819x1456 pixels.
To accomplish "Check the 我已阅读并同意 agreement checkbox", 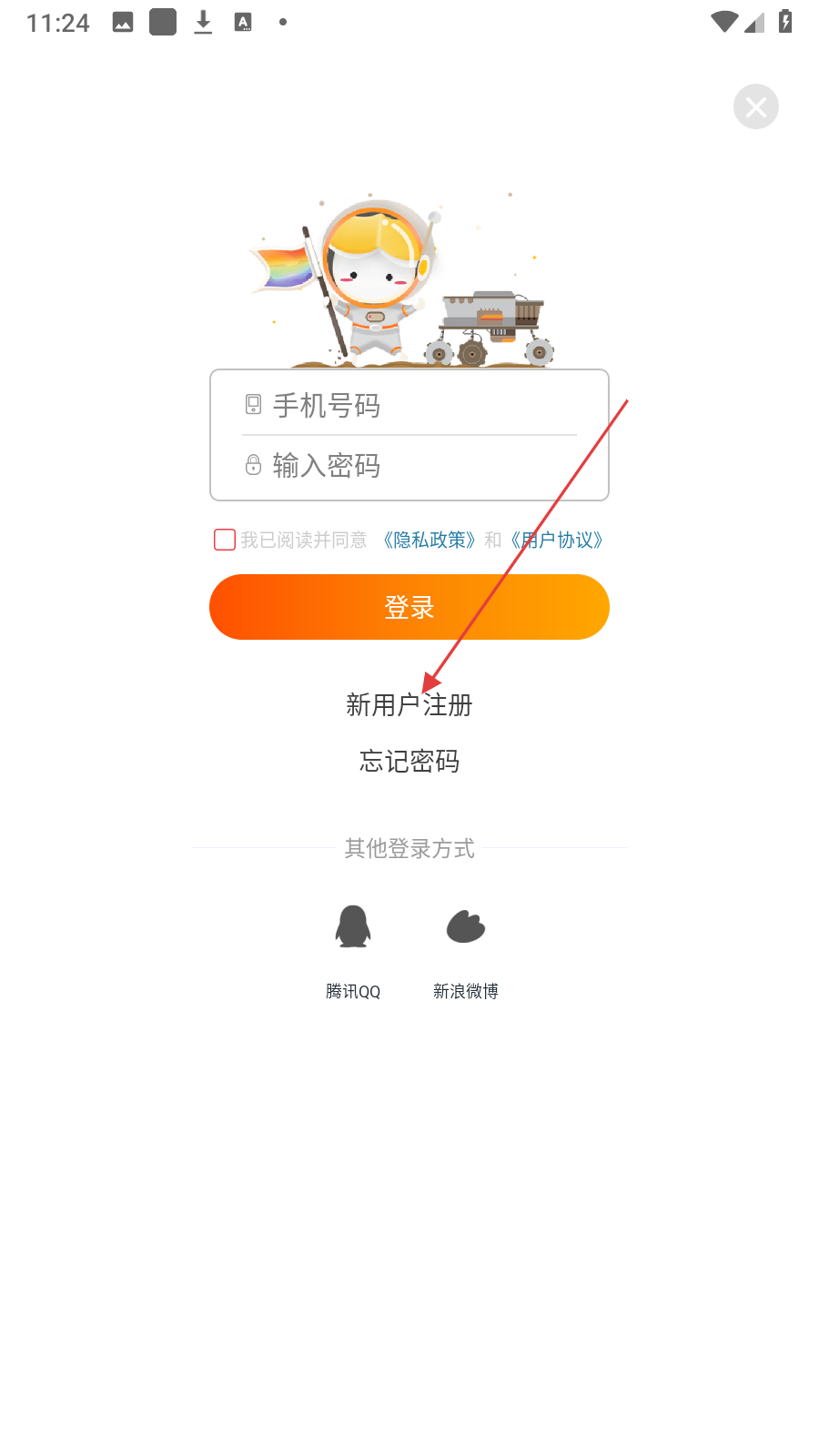I will click(x=225, y=540).
